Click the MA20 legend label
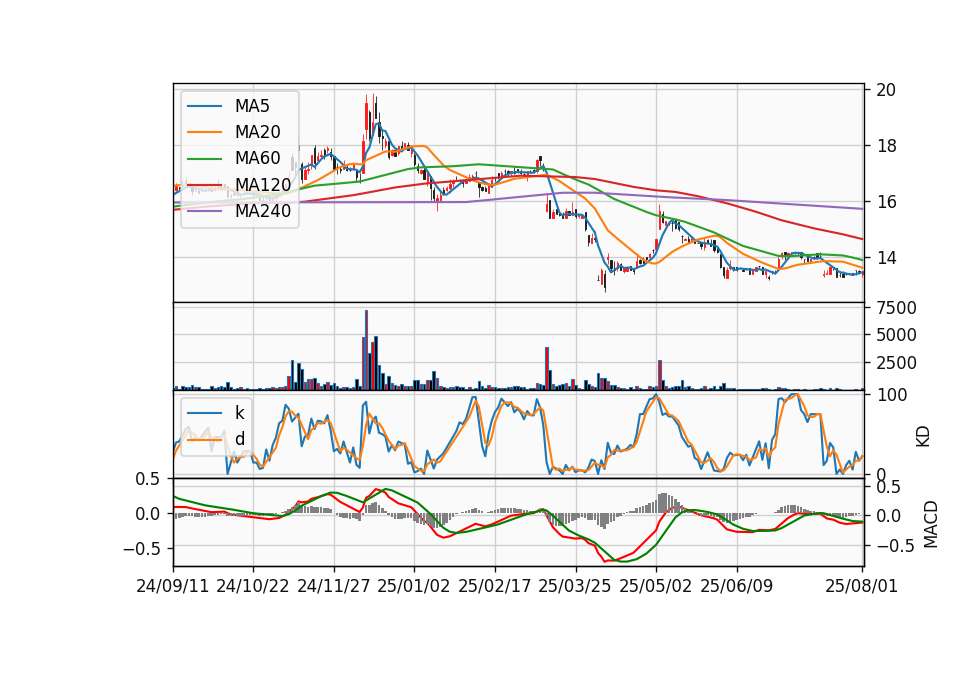The width and height of the screenshot is (960, 690). click(258, 132)
